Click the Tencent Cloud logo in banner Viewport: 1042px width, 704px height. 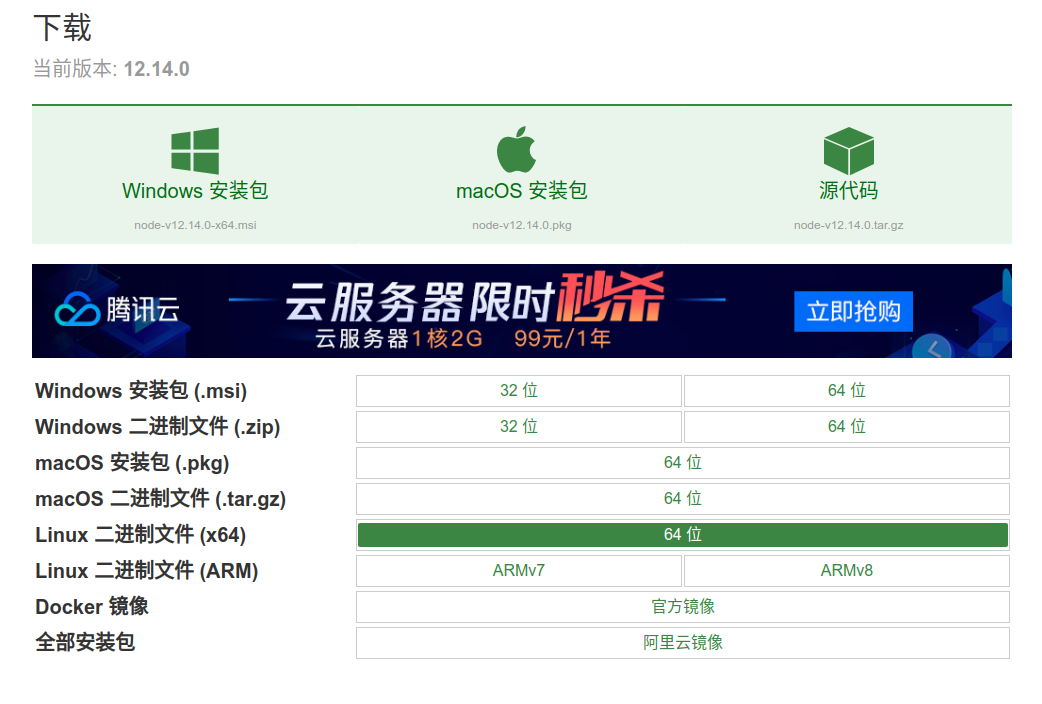(x=117, y=310)
